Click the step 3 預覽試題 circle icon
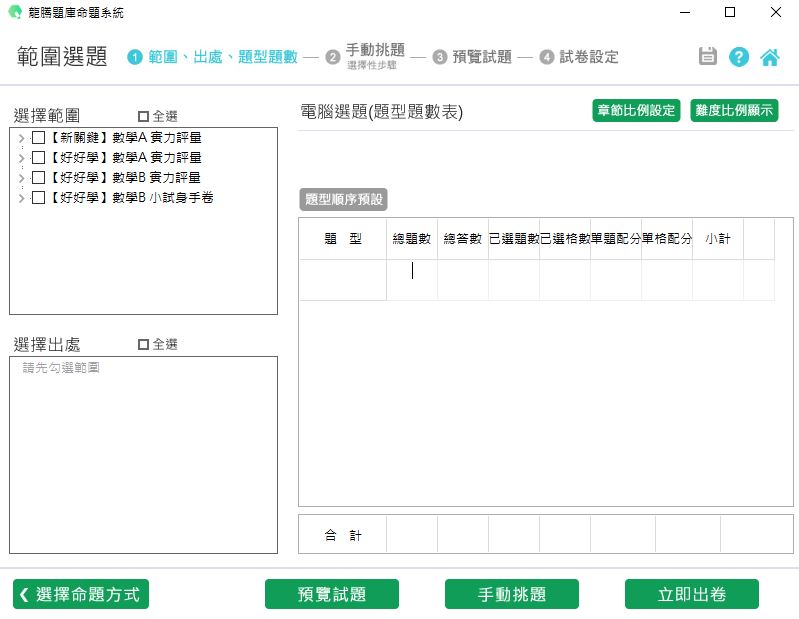This screenshot has width=799, height=619. pos(440,58)
